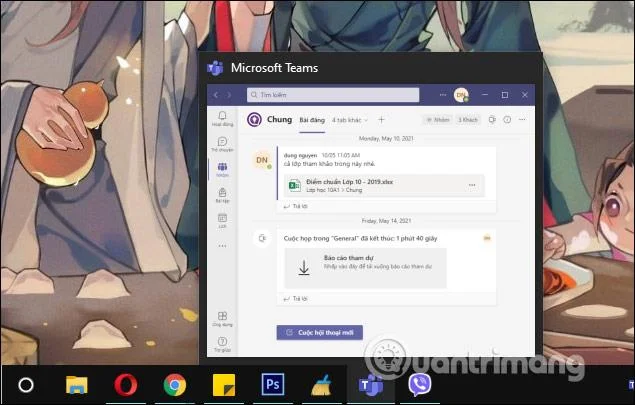The width and height of the screenshot is (635, 405).
Task: Expand the '4 tab khác' dropdown
Action: (350, 120)
